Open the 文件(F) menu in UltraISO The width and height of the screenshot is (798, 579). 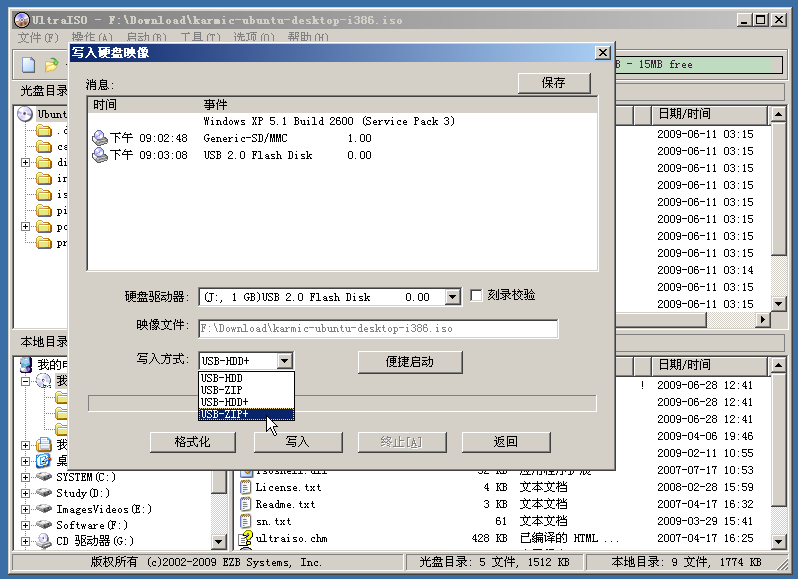(38, 37)
